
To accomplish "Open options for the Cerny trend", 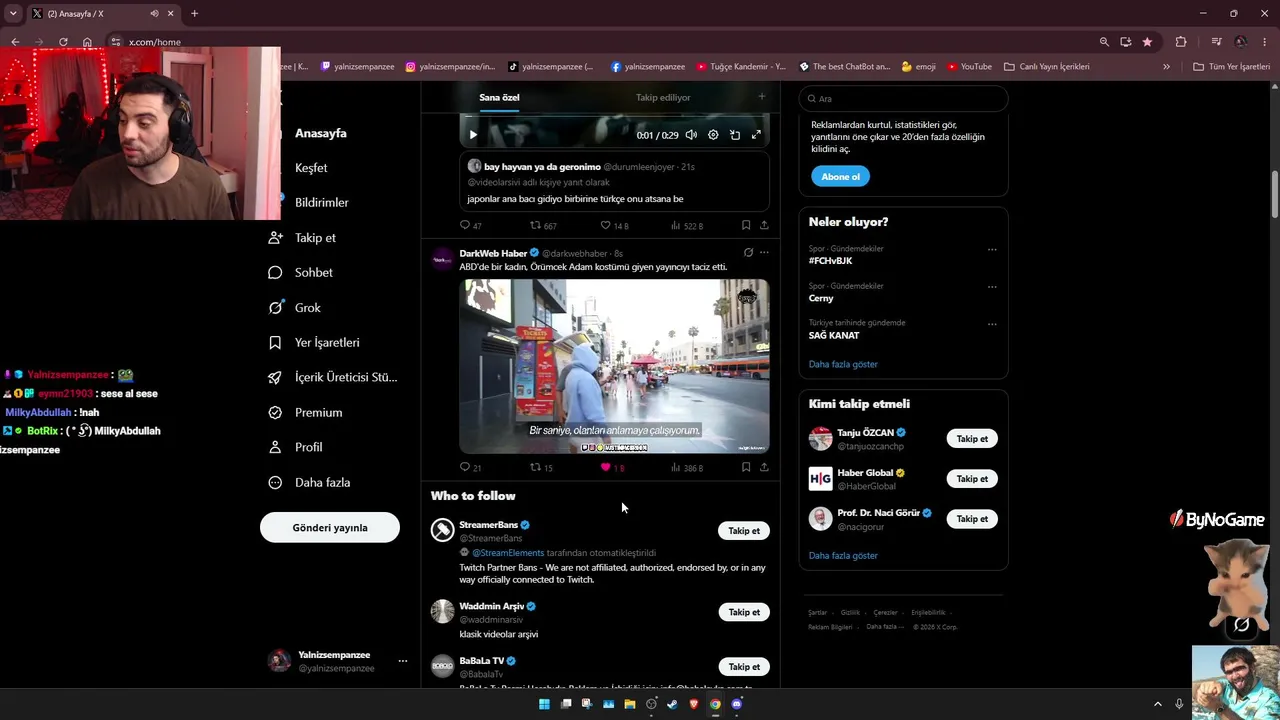I will pos(992,286).
